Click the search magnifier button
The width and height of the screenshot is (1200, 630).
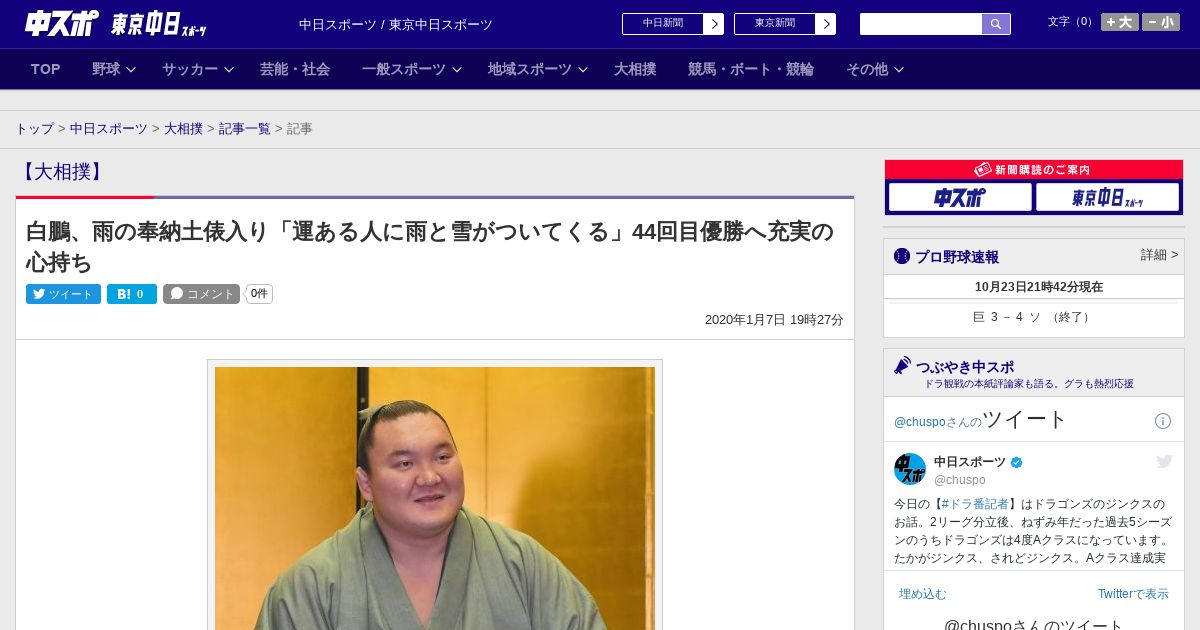(996, 24)
